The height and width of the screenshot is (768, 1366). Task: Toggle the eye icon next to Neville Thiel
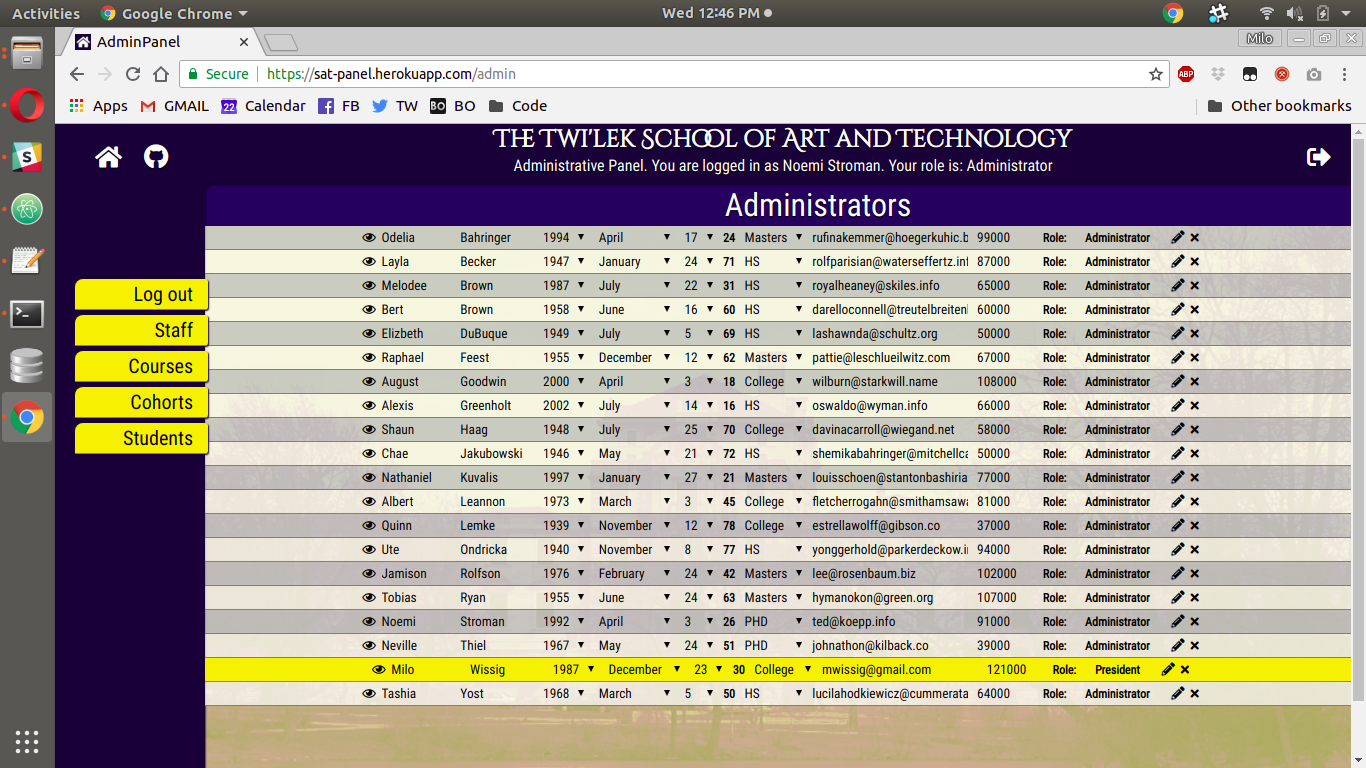369,646
